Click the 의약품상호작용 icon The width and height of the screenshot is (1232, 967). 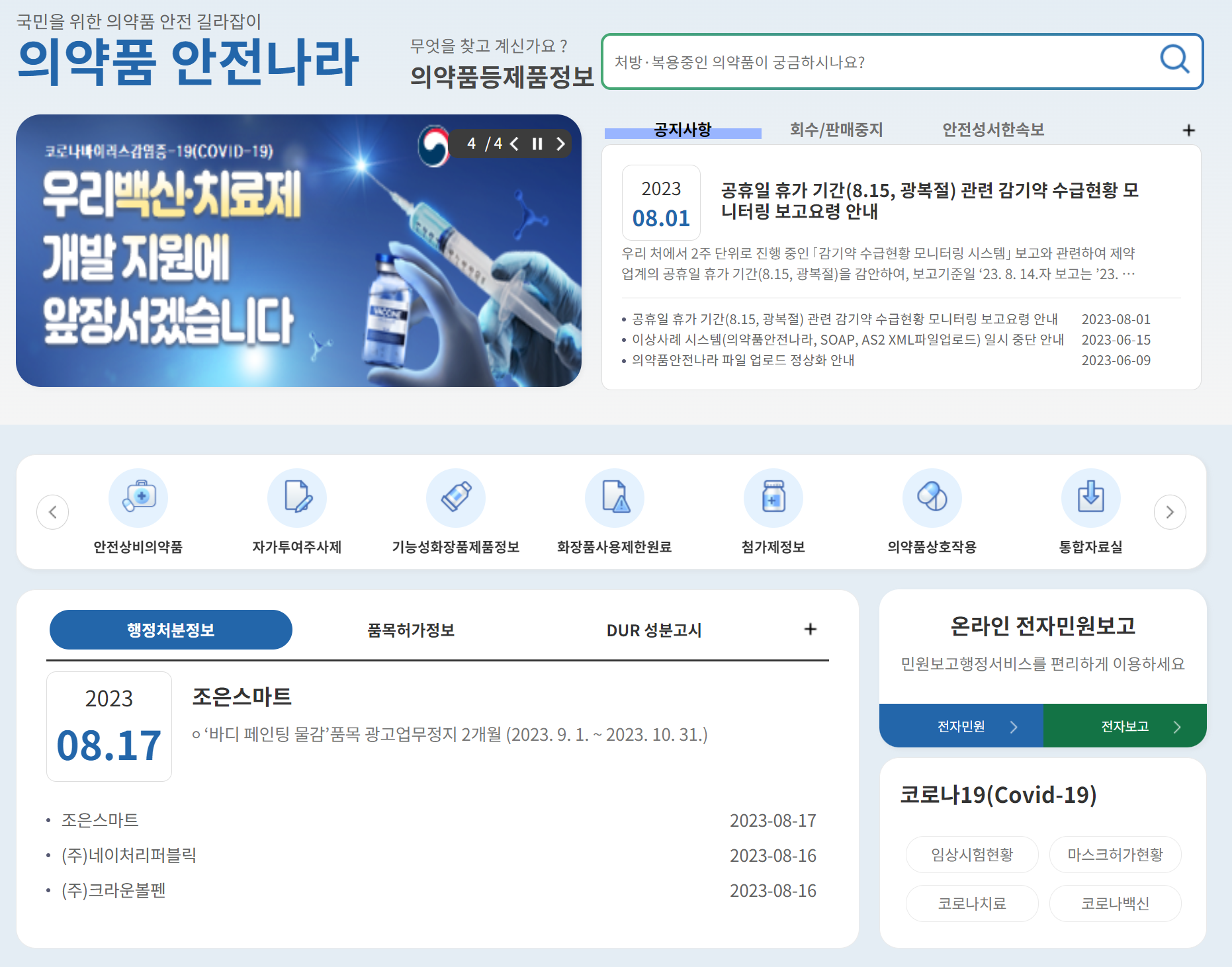pyautogui.click(x=932, y=497)
